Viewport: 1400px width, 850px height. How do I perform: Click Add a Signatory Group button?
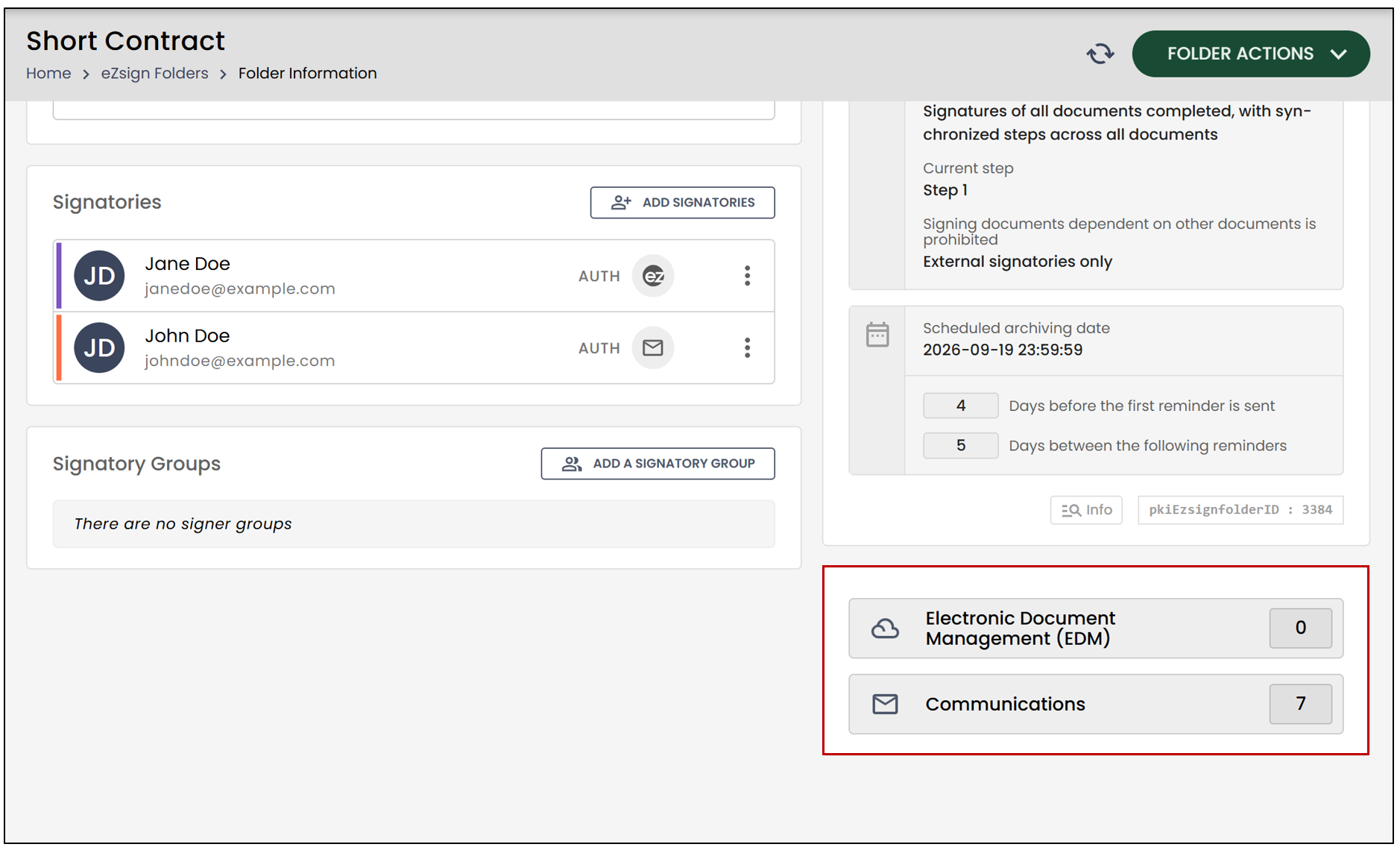[x=658, y=463]
